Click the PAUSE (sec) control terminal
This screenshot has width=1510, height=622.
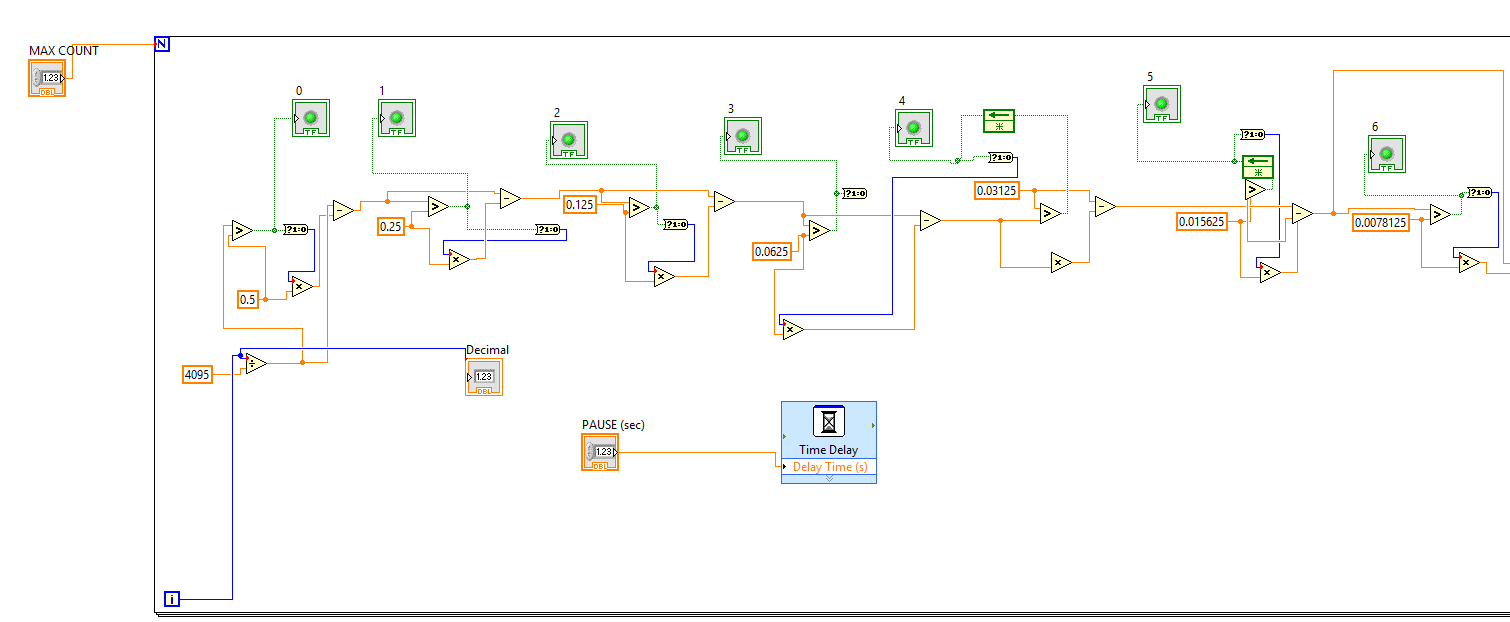coord(600,452)
